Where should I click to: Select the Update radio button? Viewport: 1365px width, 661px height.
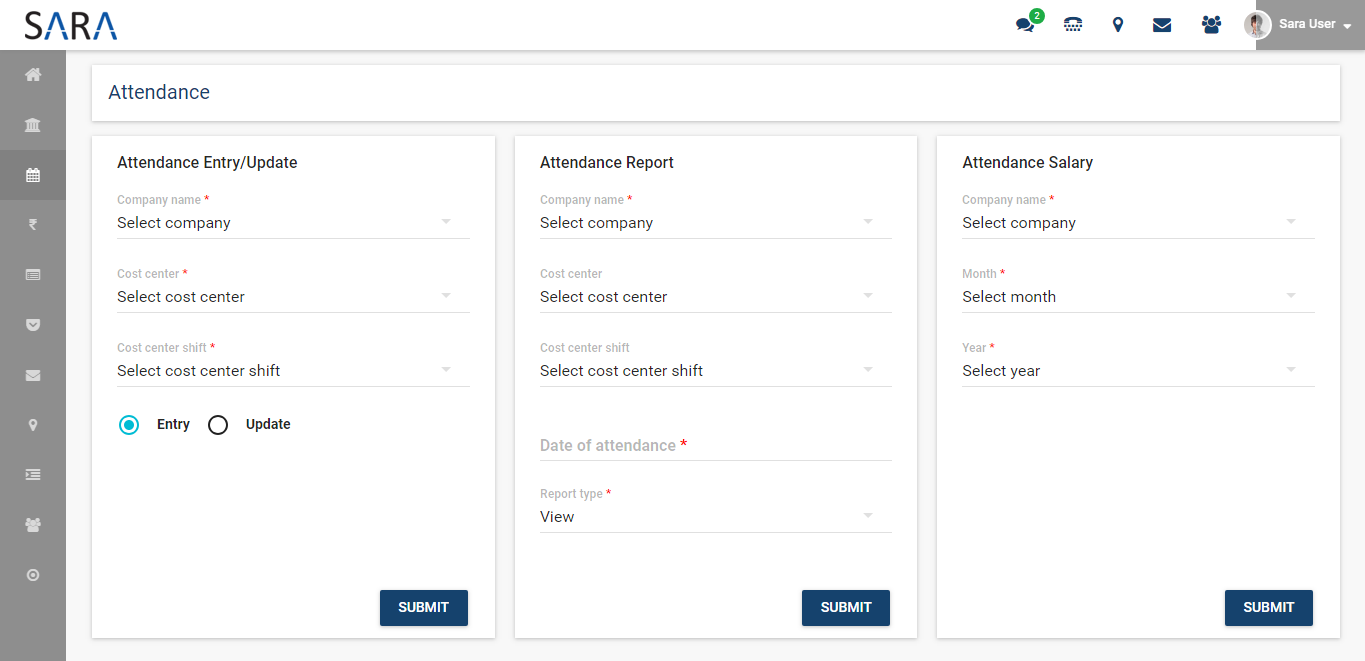218,425
